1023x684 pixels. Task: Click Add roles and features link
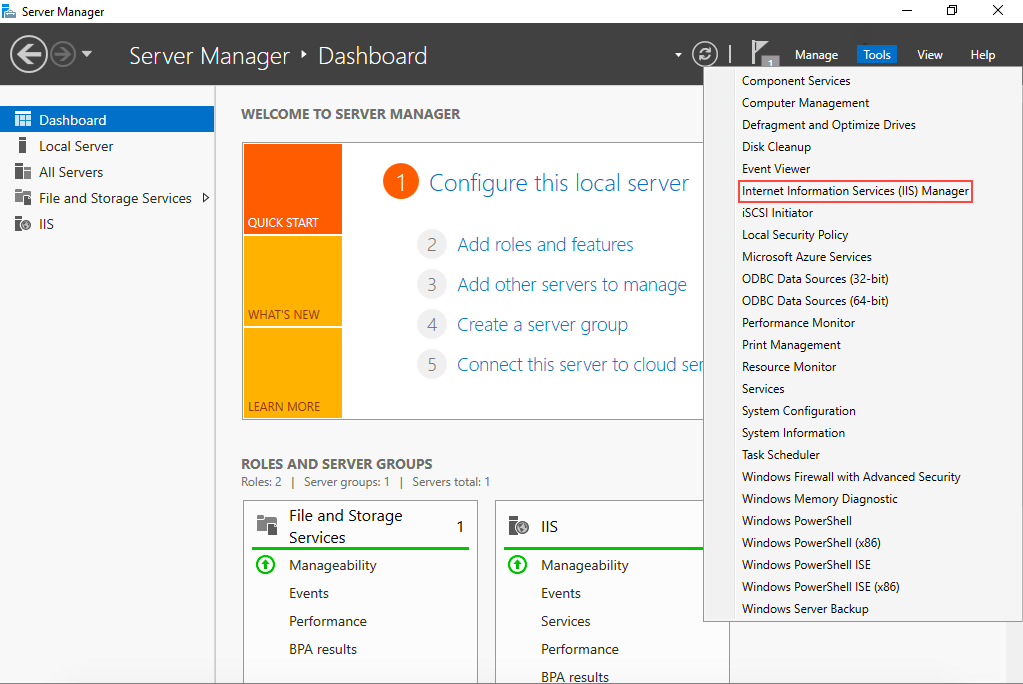click(x=545, y=244)
